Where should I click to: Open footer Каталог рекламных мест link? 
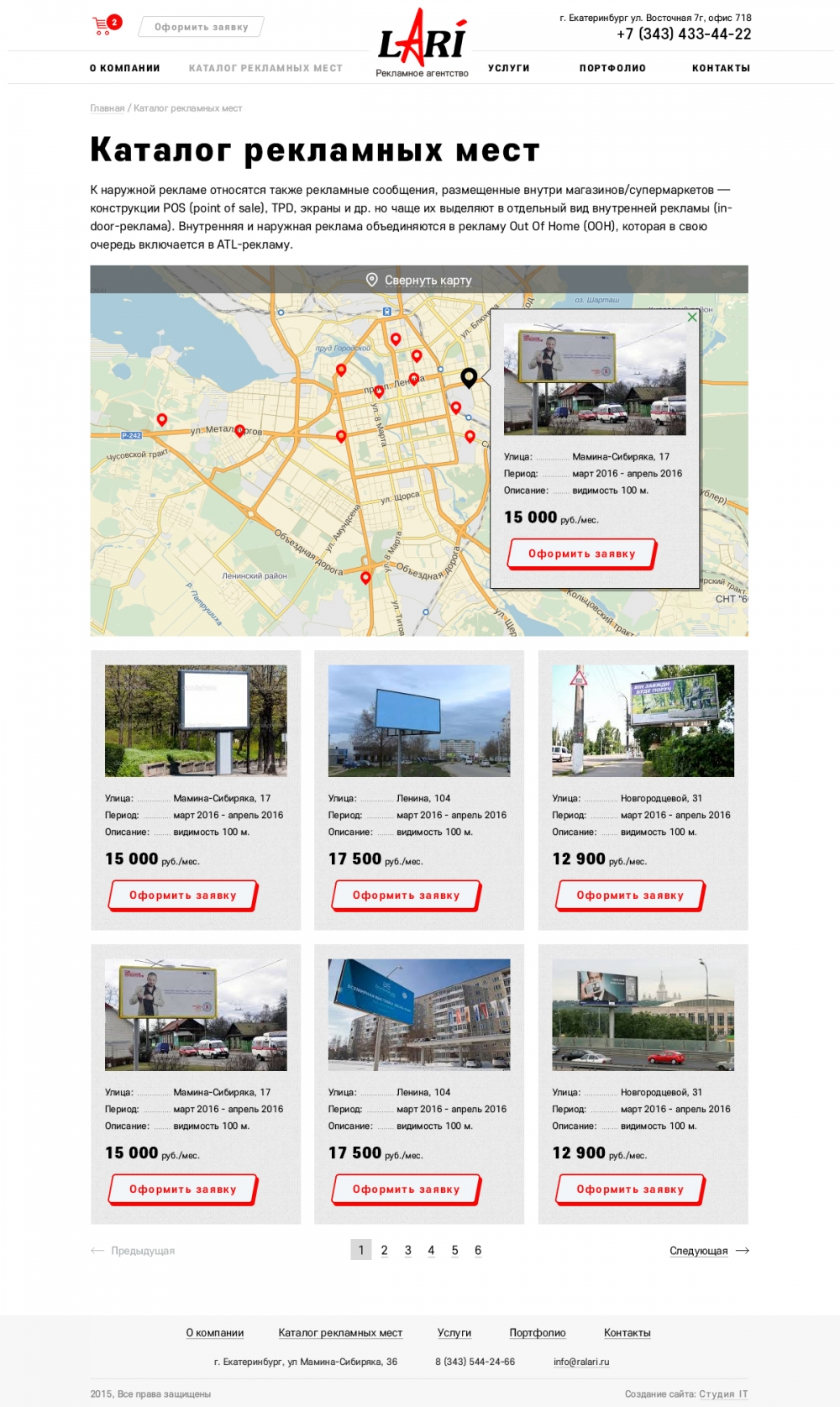(340, 1333)
